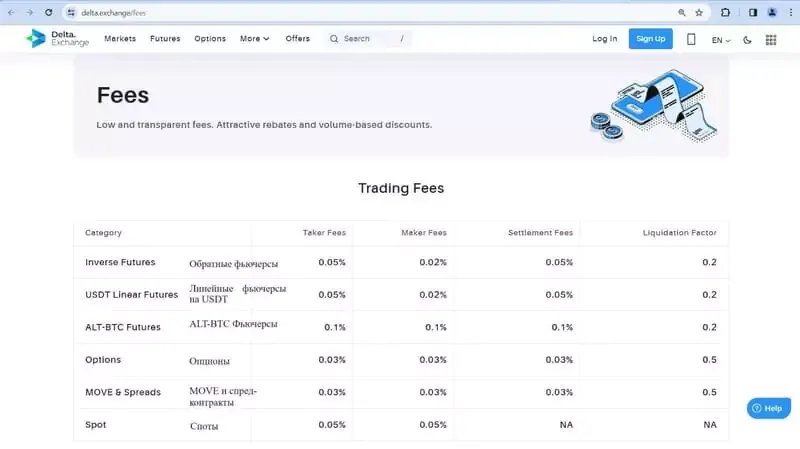Open the apps grid icon
Viewport: 800px width, 449px height.
(771, 40)
